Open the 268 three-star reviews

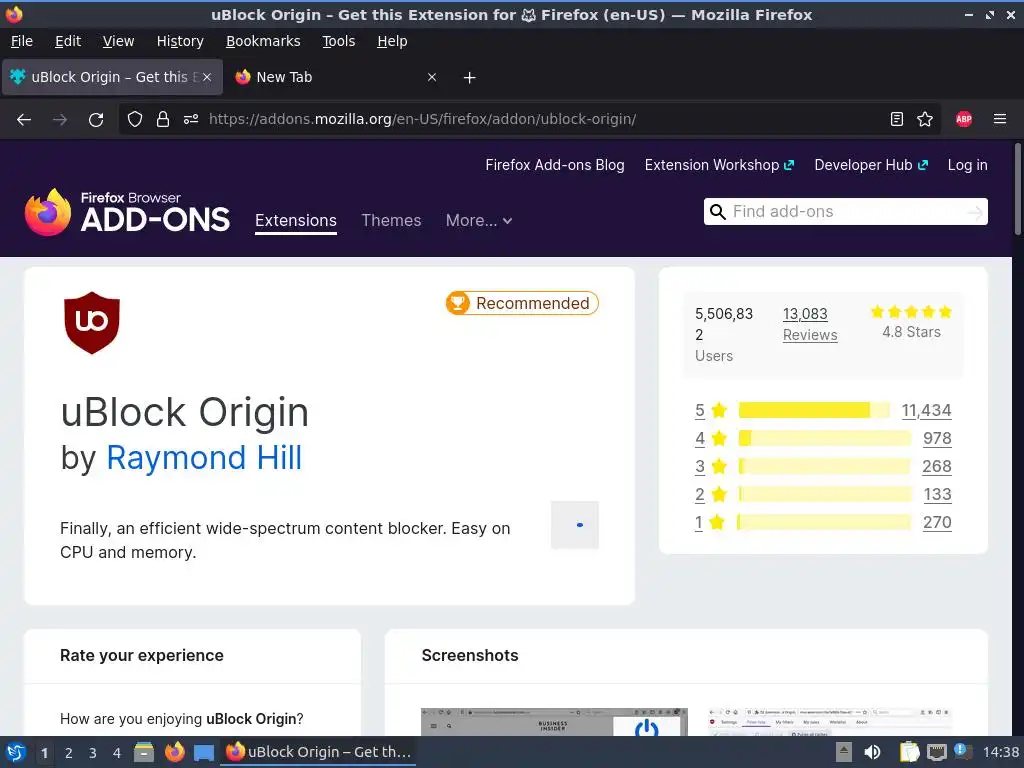click(x=936, y=467)
